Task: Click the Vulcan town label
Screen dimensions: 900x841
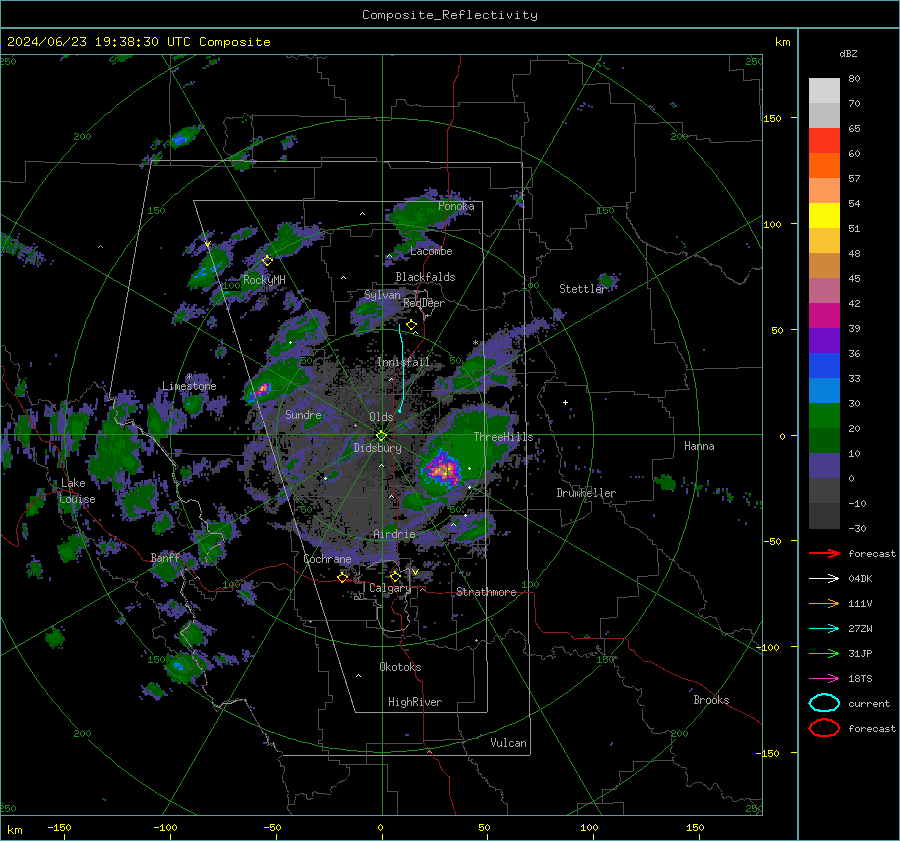Action: pos(508,743)
